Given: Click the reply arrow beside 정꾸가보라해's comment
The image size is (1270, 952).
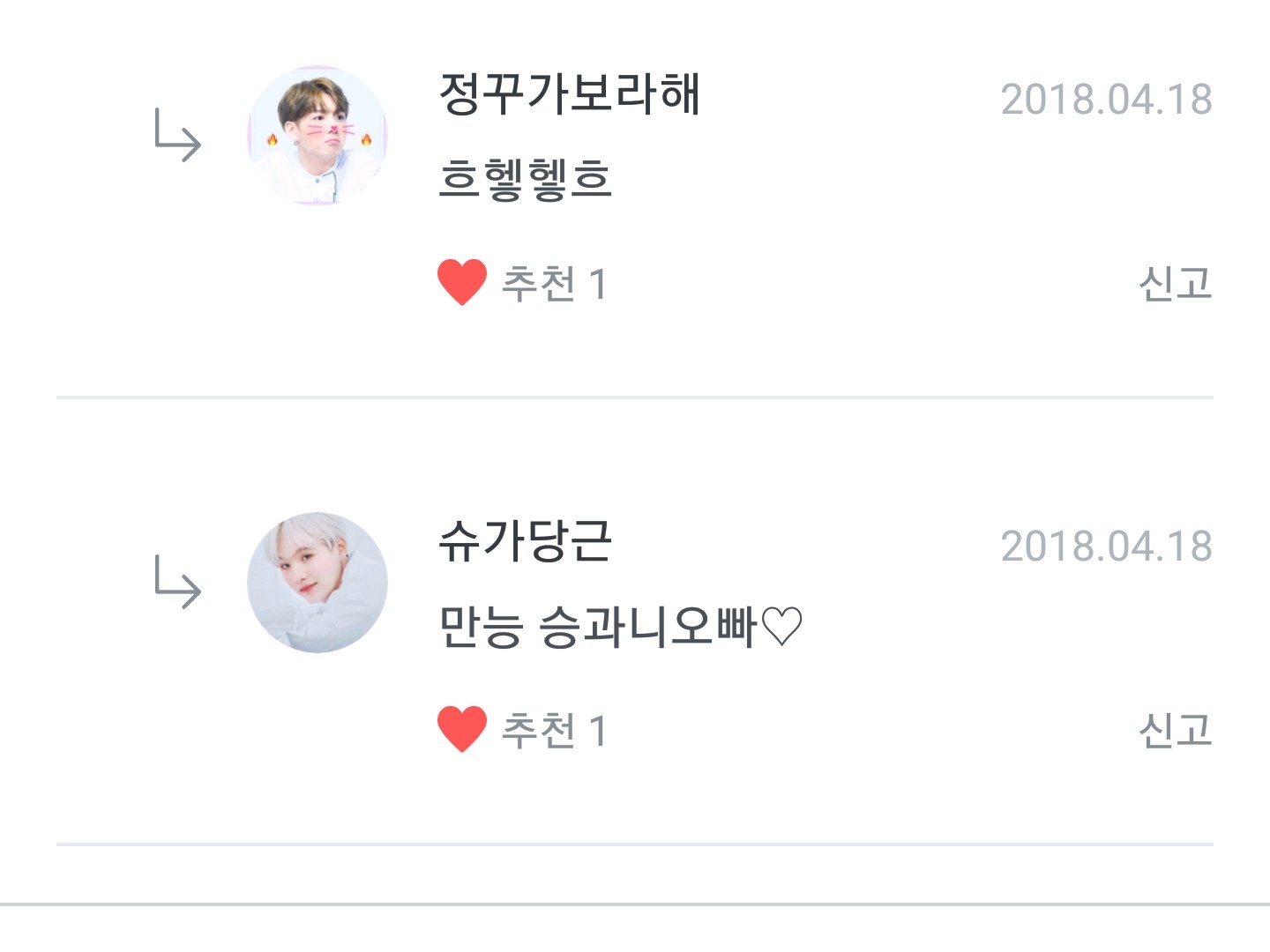Looking at the screenshot, I should 178,136.
